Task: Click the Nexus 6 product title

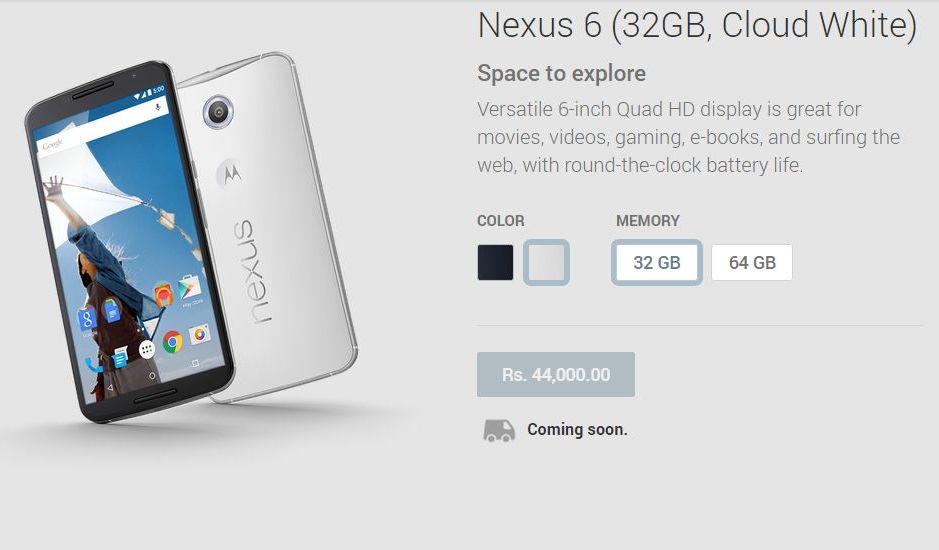Action: pyautogui.click(x=697, y=26)
